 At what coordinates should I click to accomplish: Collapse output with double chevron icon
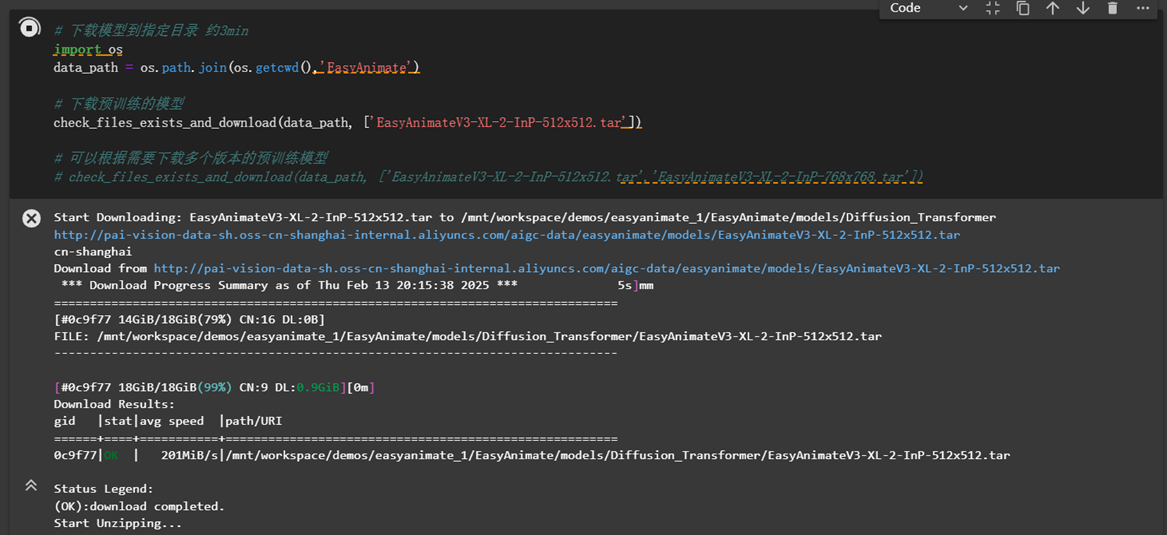click(31, 485)
